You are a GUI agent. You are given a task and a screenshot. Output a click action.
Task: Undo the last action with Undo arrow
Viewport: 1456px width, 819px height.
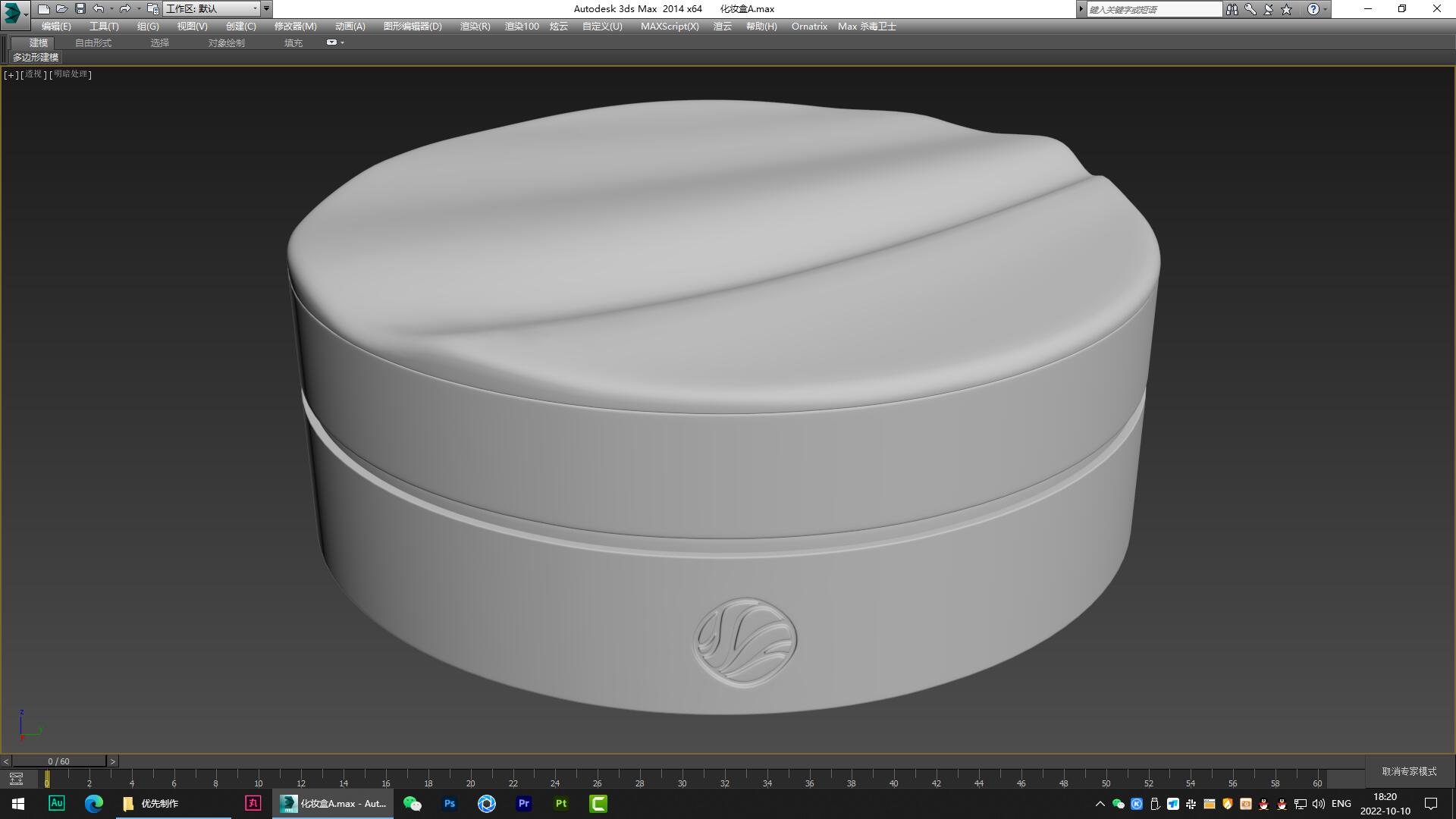pyautogui.click(x=98, y=9)
